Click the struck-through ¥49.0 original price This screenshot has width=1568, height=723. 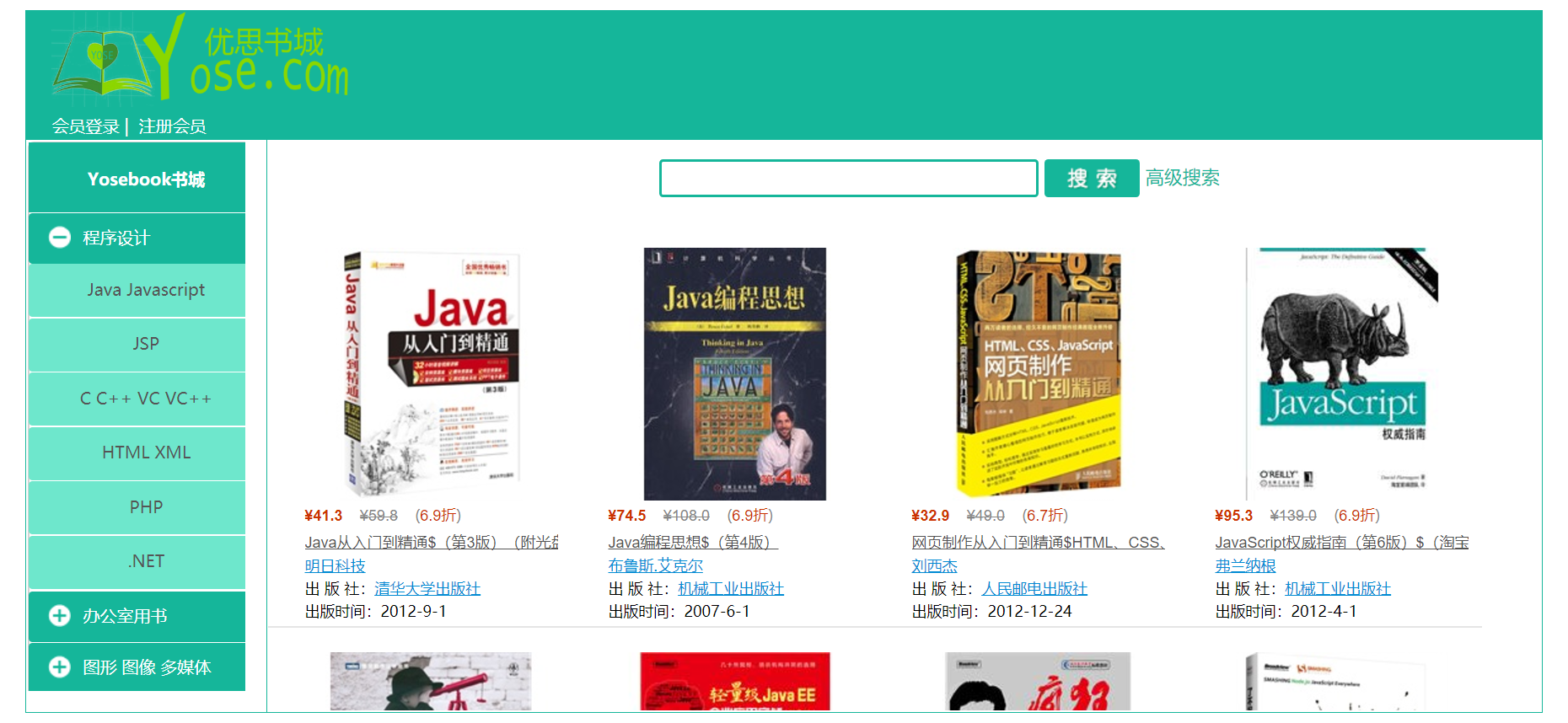(985, 516)
